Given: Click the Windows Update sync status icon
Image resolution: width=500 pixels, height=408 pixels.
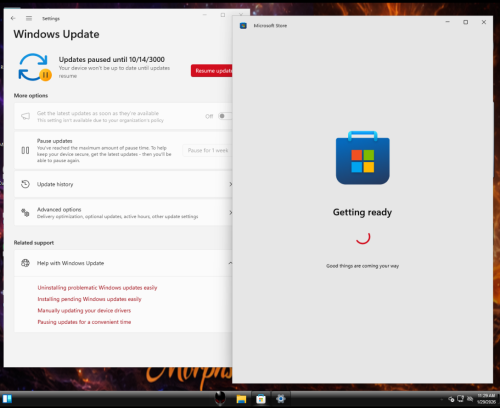Looking at the screenshot, I should (x=35, y=67).
